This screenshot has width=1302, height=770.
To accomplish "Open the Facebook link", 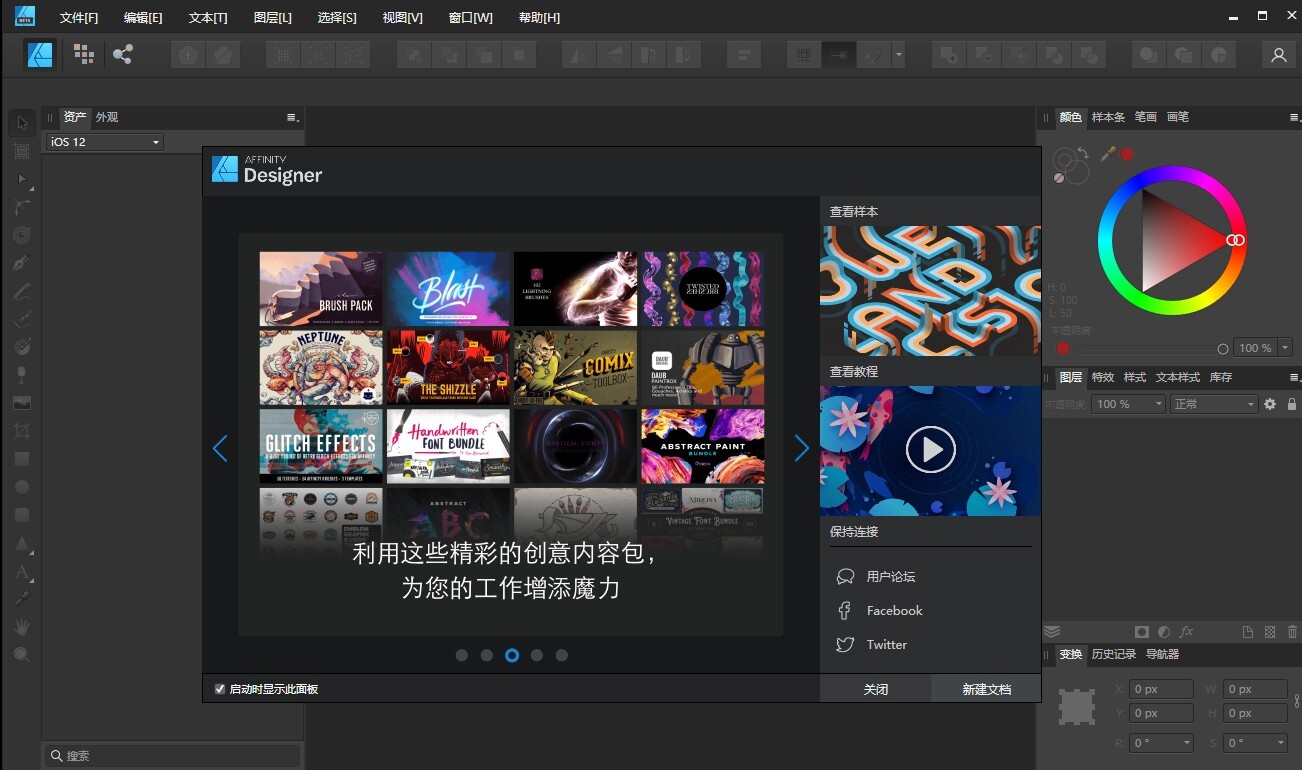I will tap(894, 610).
